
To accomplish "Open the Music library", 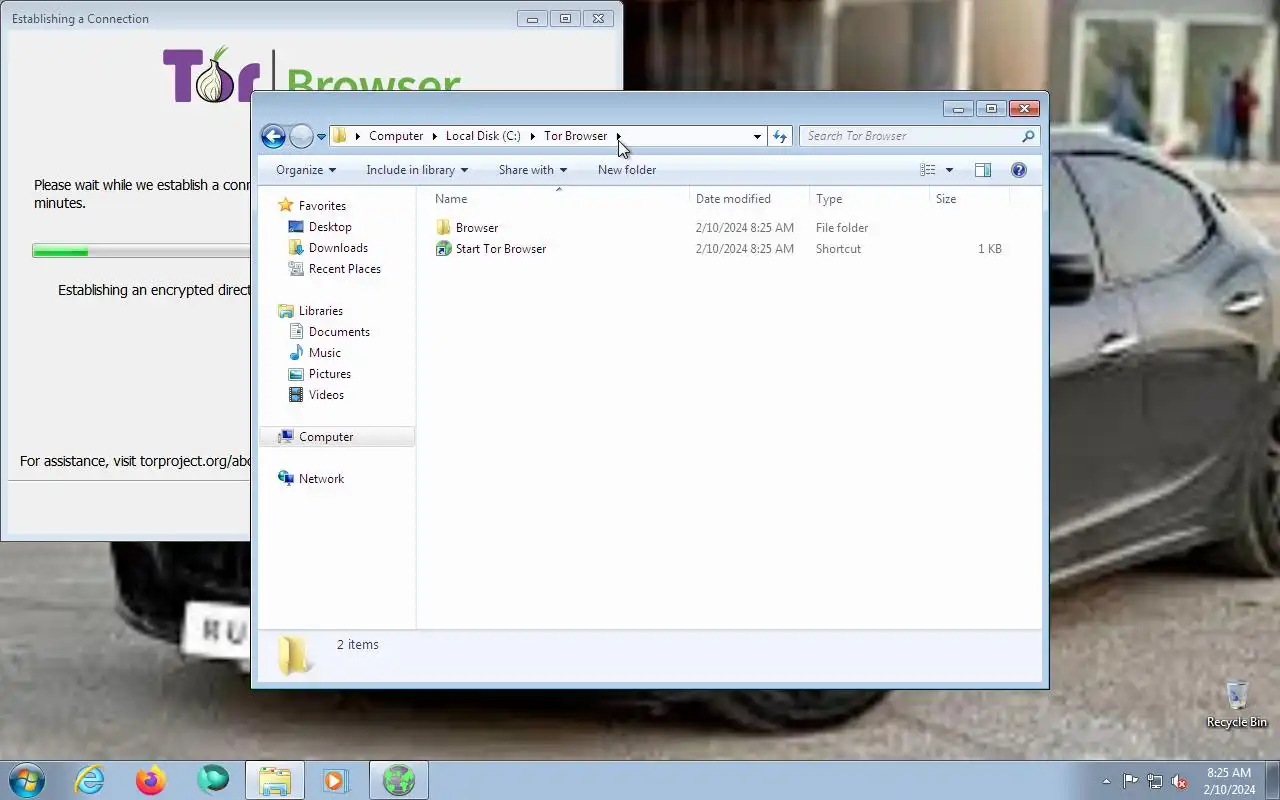I will tap(325, 353).
